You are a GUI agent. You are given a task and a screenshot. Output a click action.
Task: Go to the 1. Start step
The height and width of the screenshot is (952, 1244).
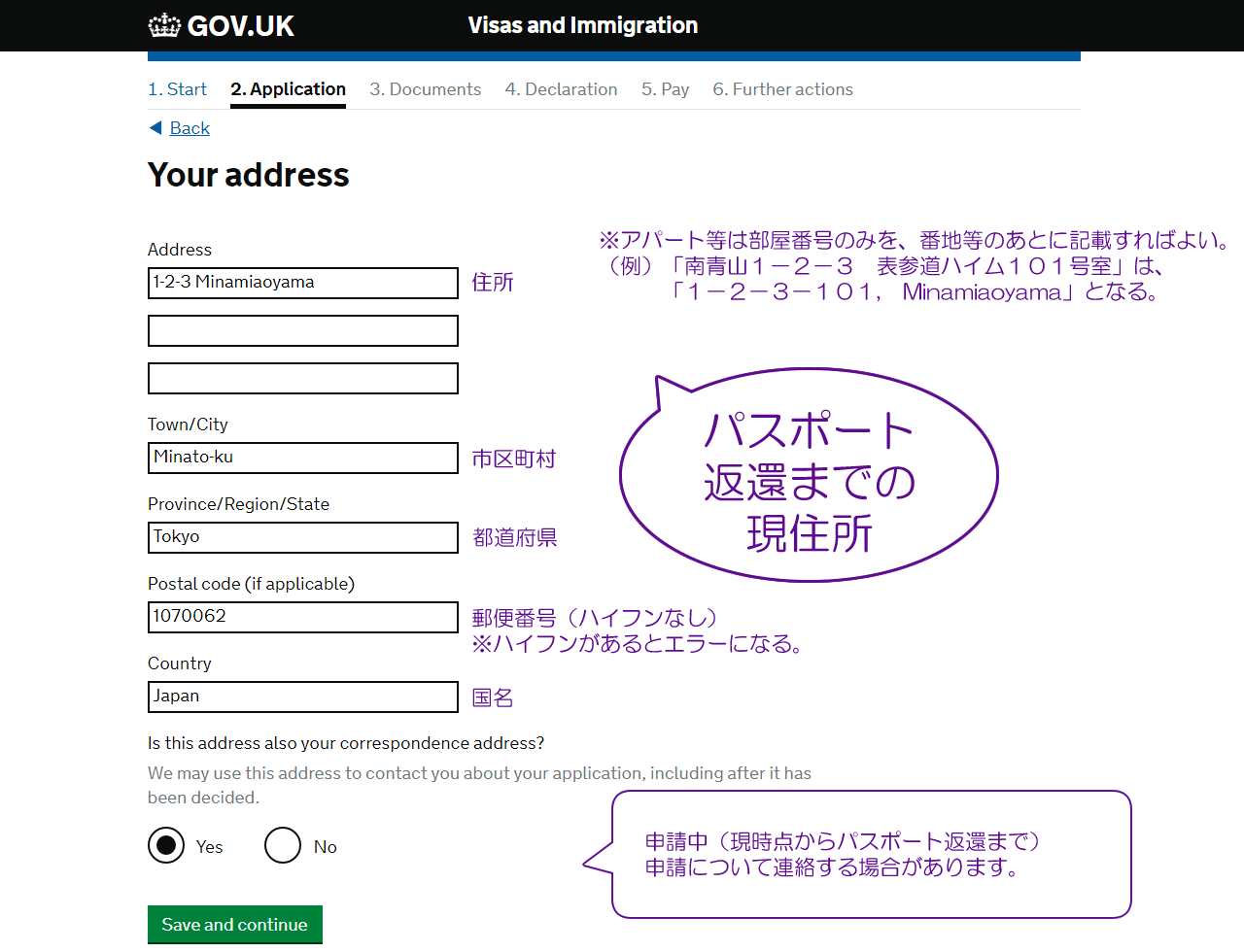(x=177, y=89)
